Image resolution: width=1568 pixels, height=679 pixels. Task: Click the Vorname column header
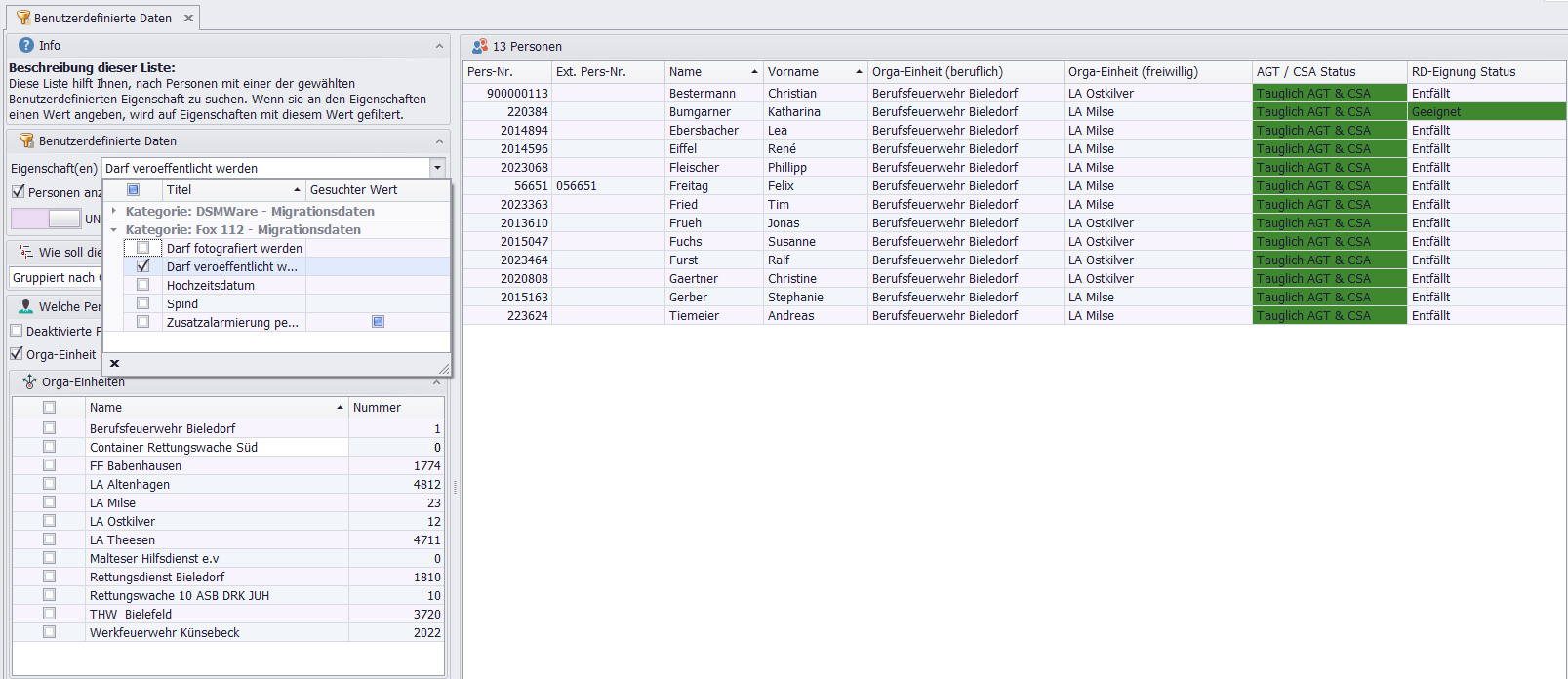tap(793, 72)
